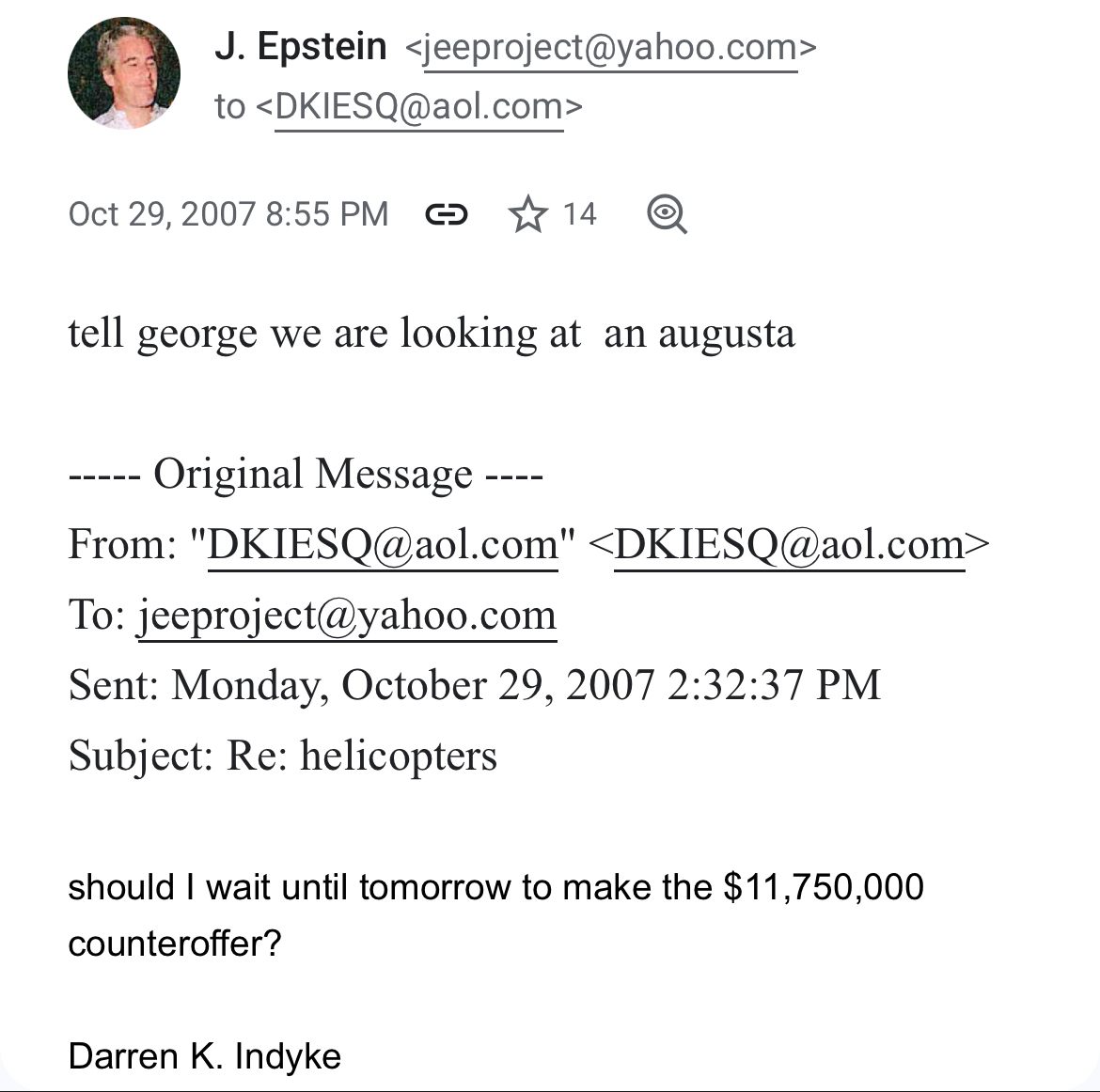The image size is (1100, 1092).
Task: Click the Subject: Re: helicopters line
Action: 282,756
